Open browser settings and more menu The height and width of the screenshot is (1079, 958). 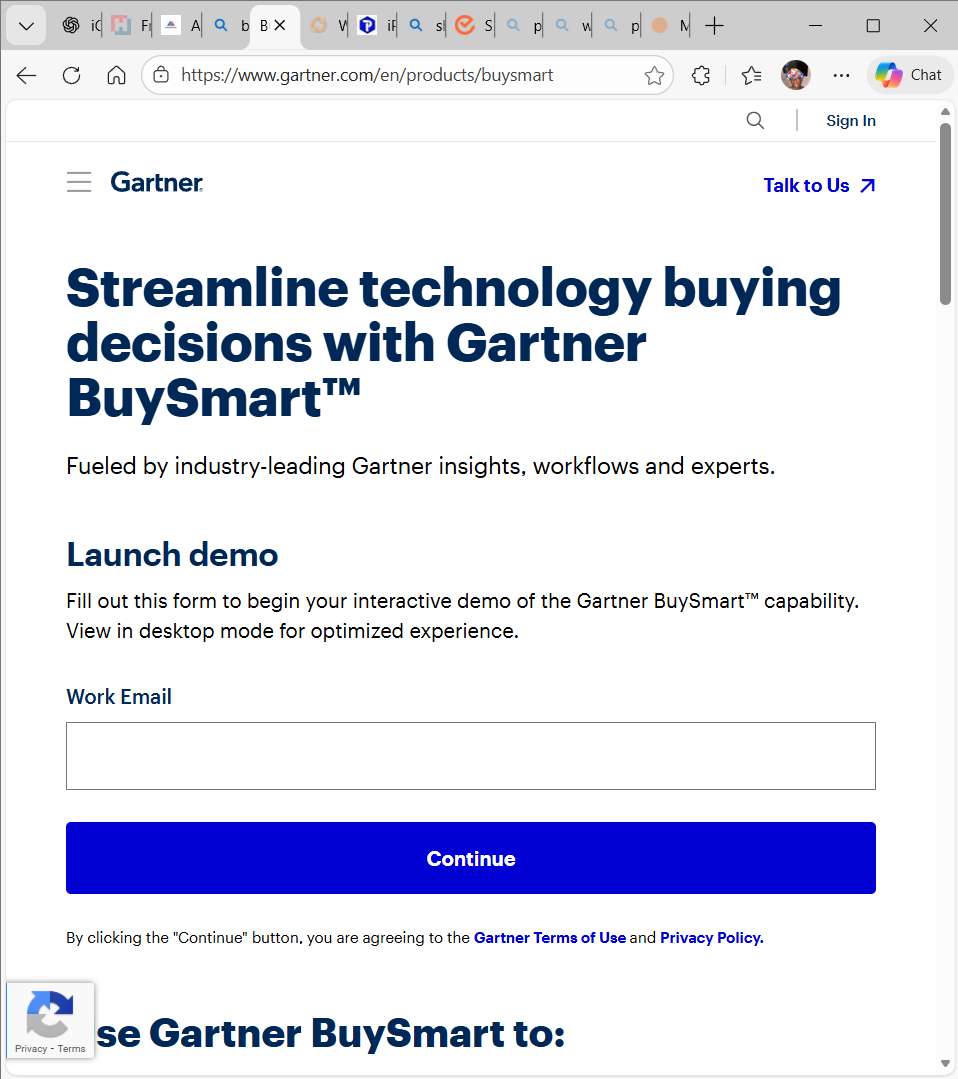coord(841,76)
